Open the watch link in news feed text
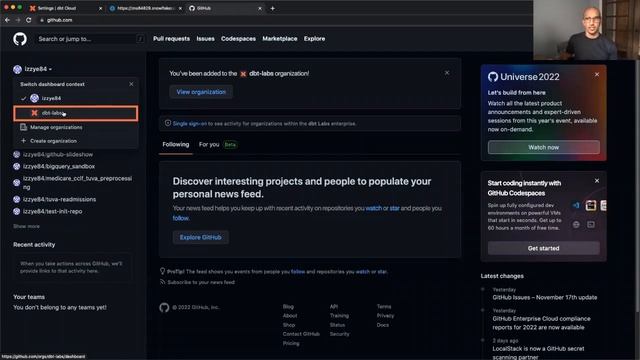 (x=373, y=208)
